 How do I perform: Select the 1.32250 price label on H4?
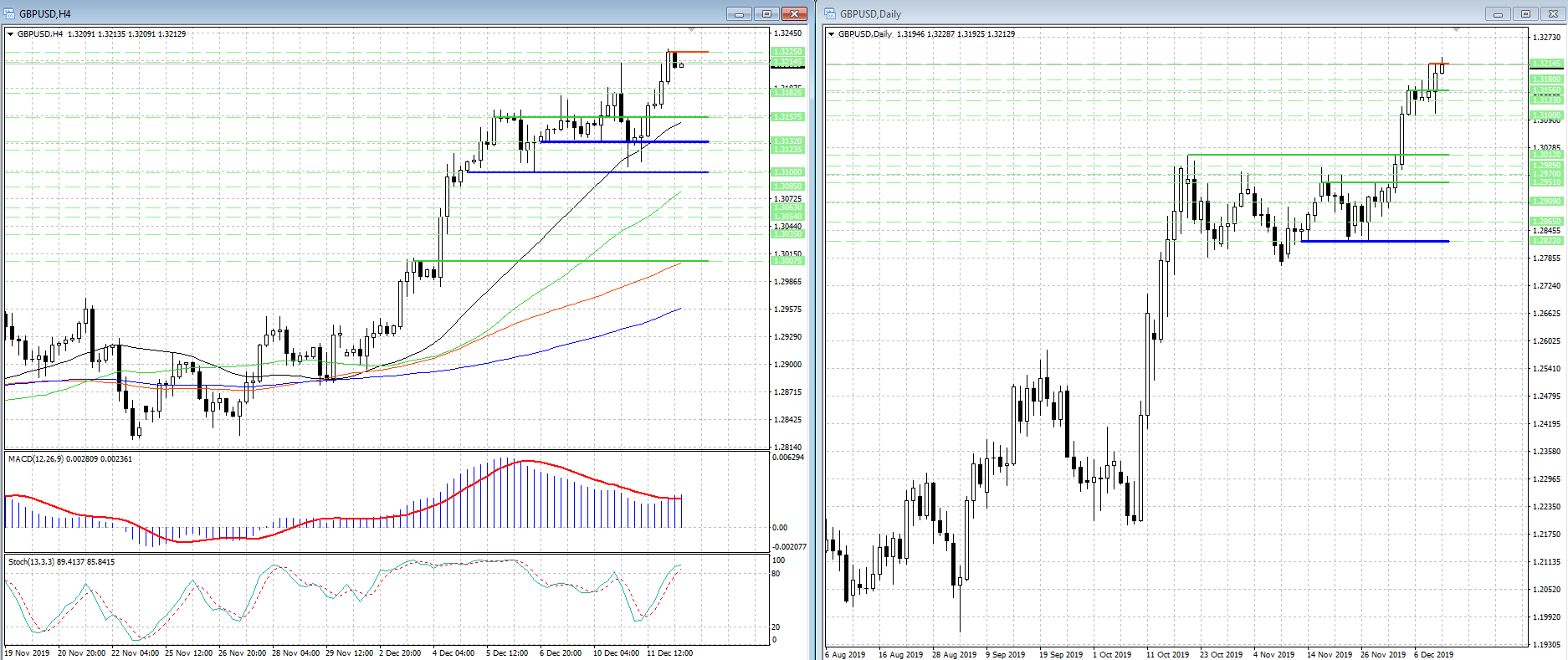pos(787,52)
